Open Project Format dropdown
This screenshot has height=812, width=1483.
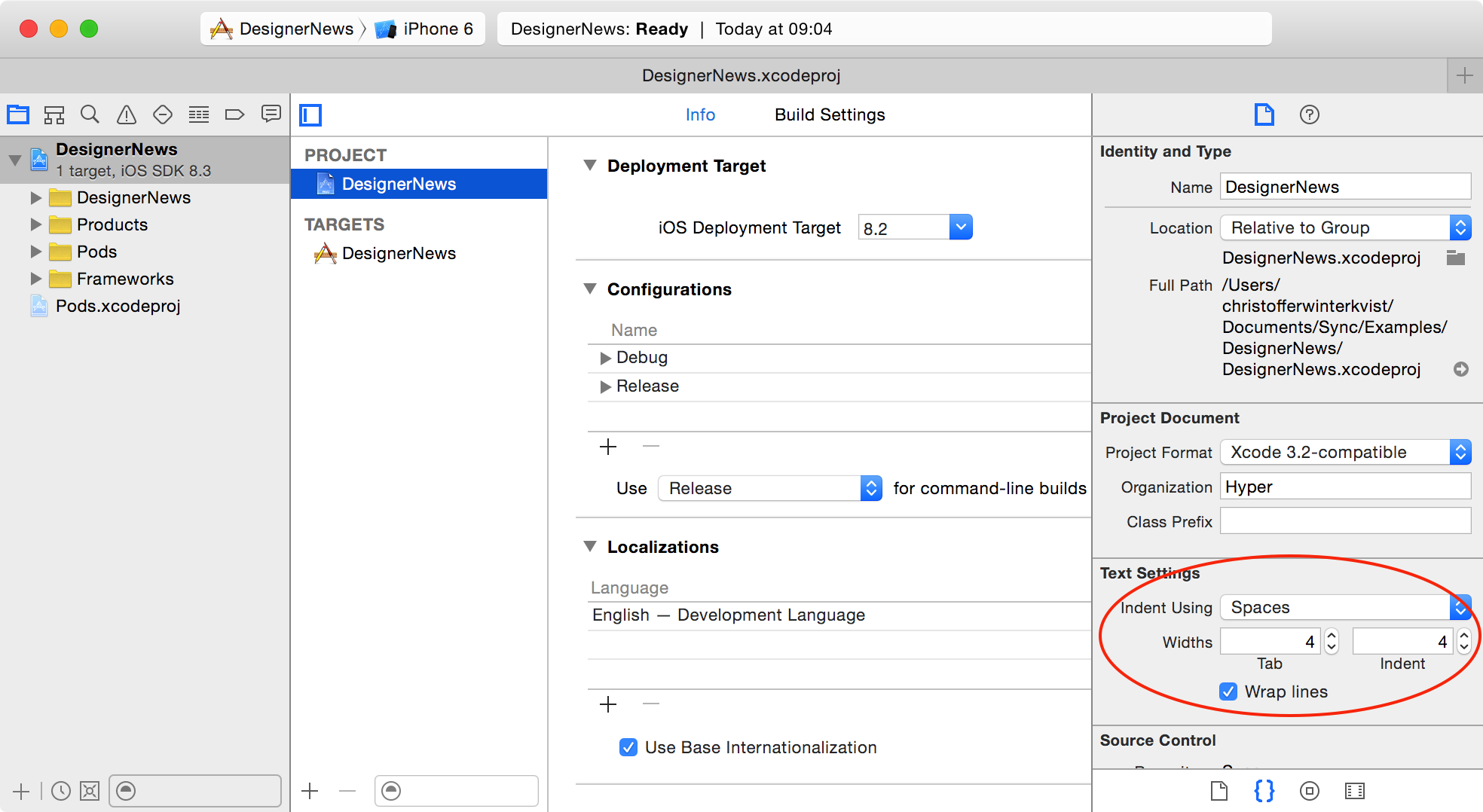click(x=1346, y=452)
